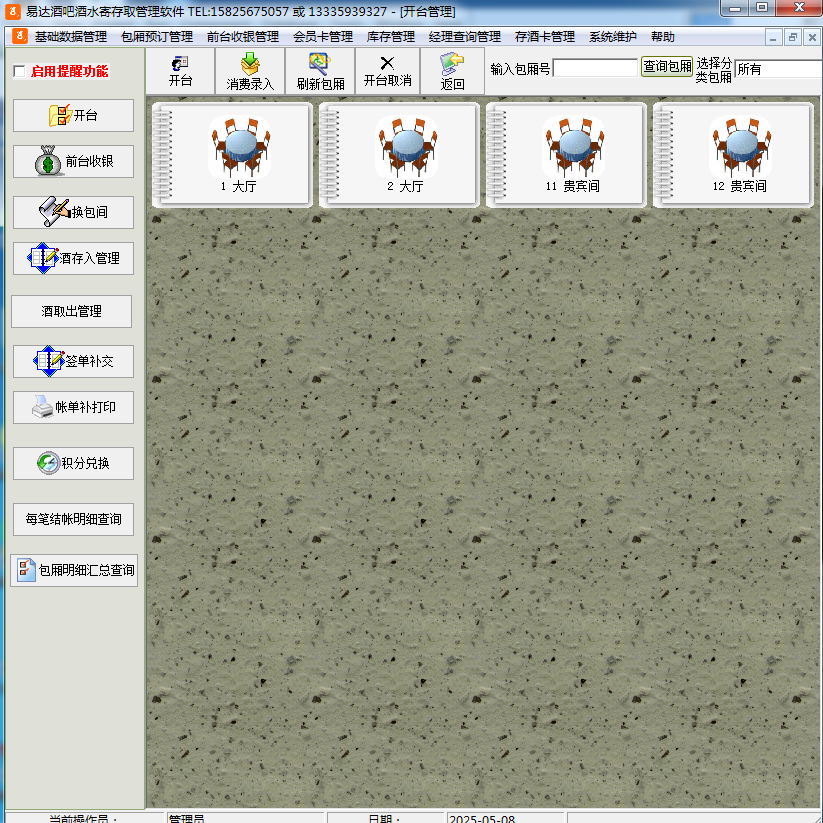Screen dimensions: 823x823
Task: Open 消费录入 from the toolbar
Action: [x=250, y=71]
